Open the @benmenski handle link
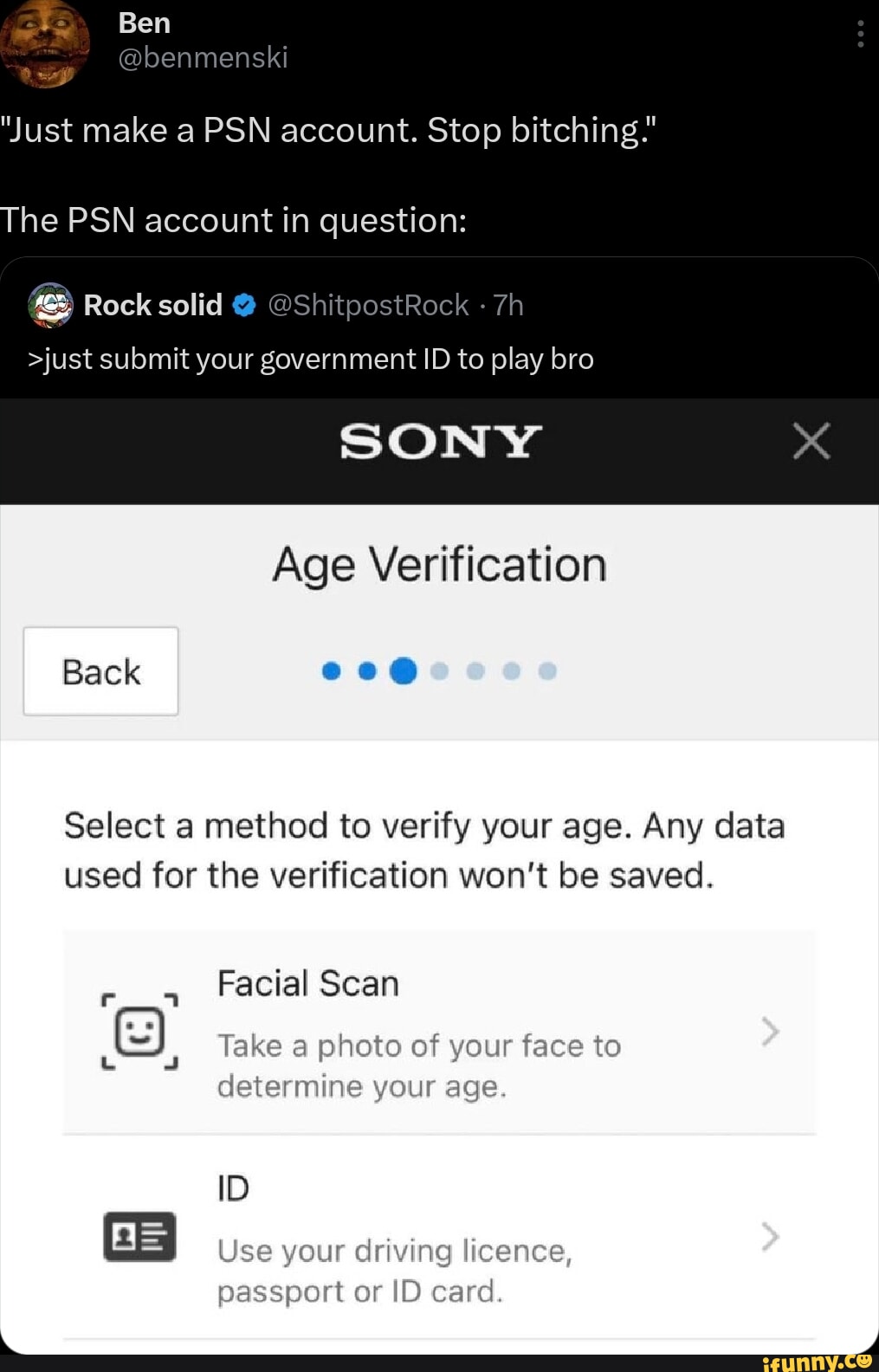Viewport: 879px width, 1372px height. click(x=203, y=57)
